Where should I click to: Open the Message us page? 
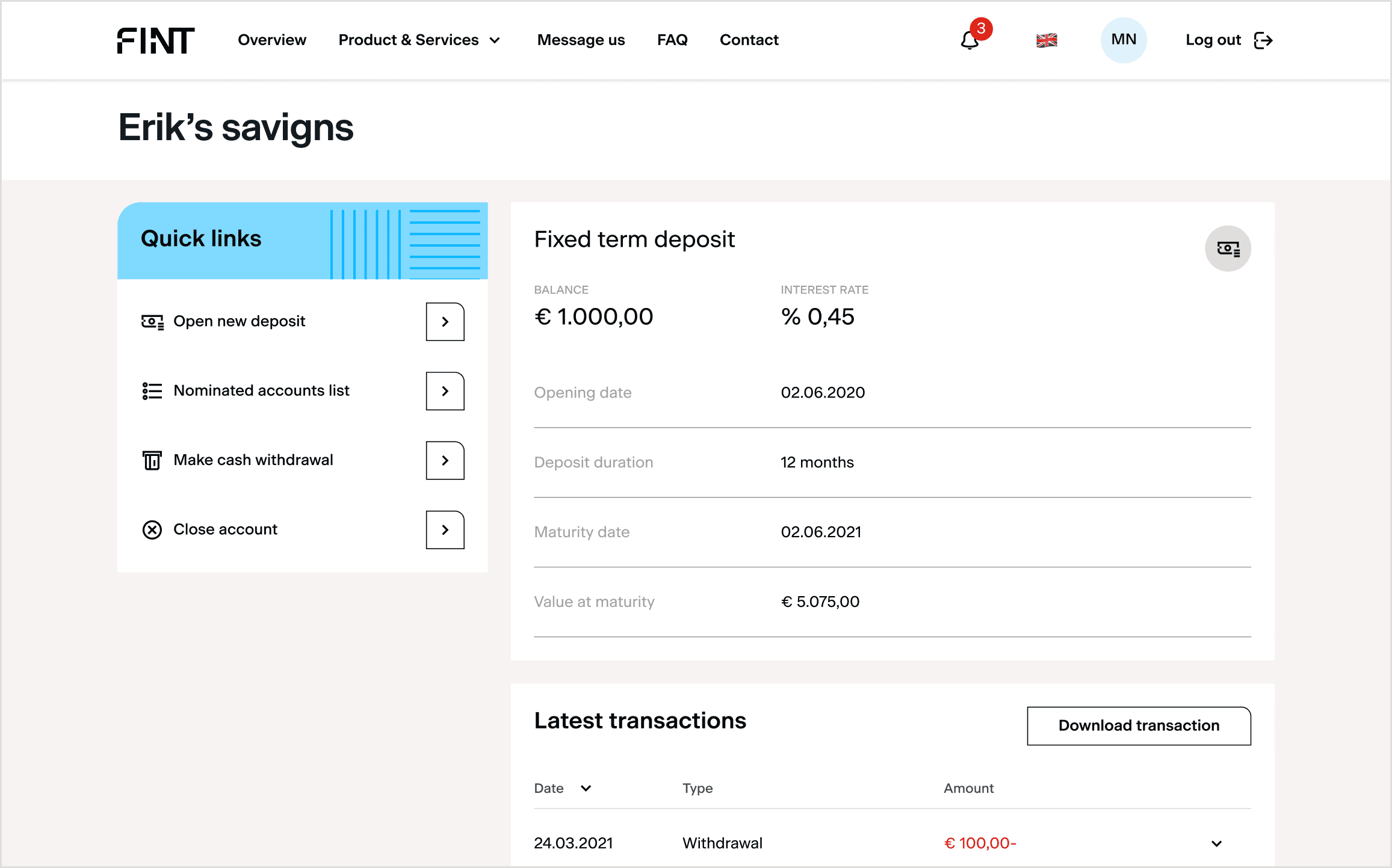[581, 40]
